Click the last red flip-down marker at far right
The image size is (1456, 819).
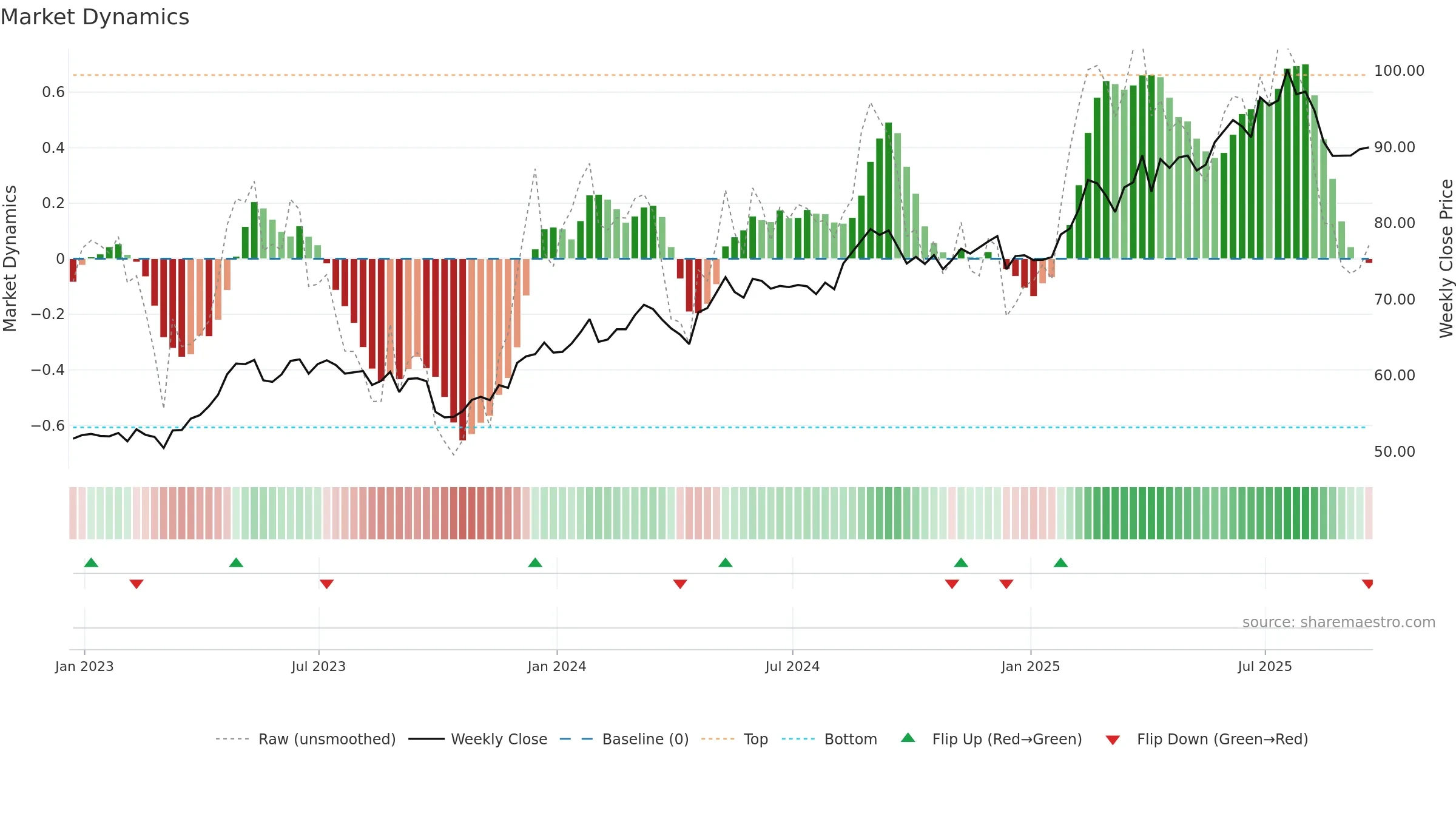[x=1367, y=584]
